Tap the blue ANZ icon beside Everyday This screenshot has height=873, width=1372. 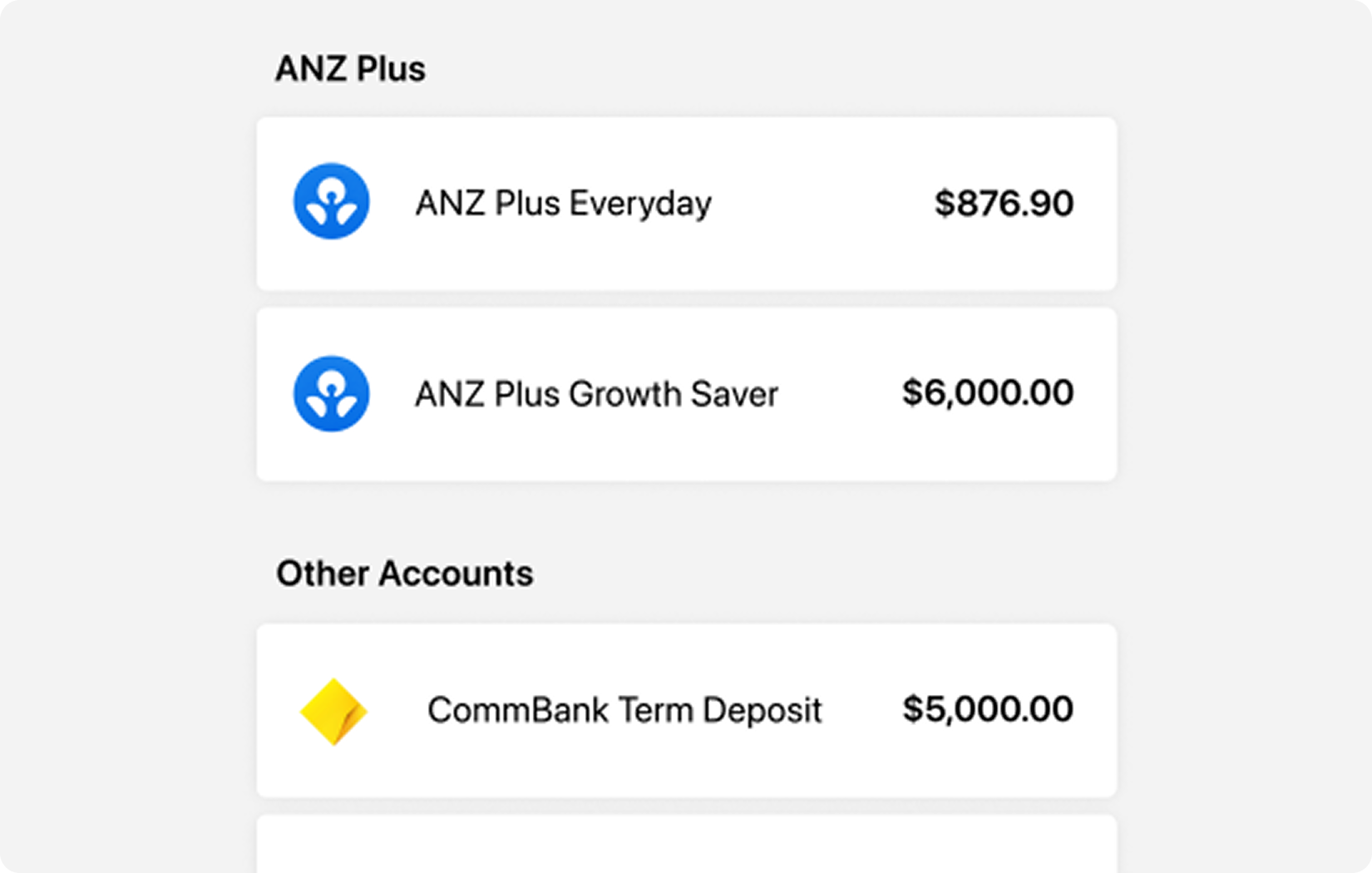click(331, 201)
